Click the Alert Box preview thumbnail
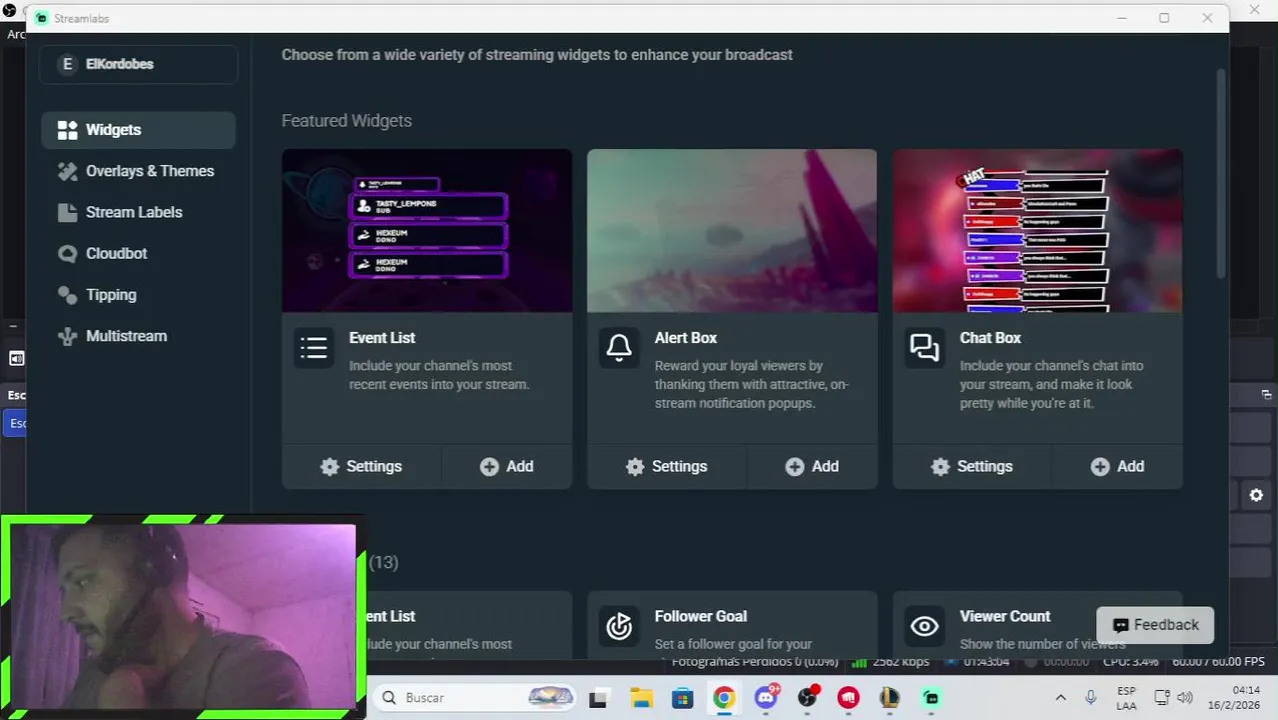This screenshot has width=1278, height=720. coord(732,231)
